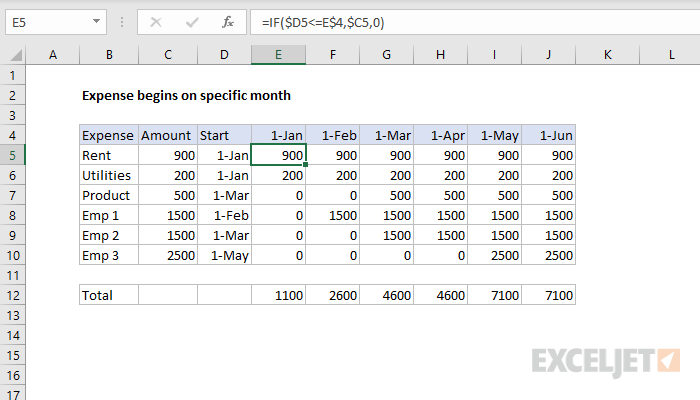Click the 'Total' cell
Image resolution: width=700 pixels, height=400 pixels.
coord(109,295)
